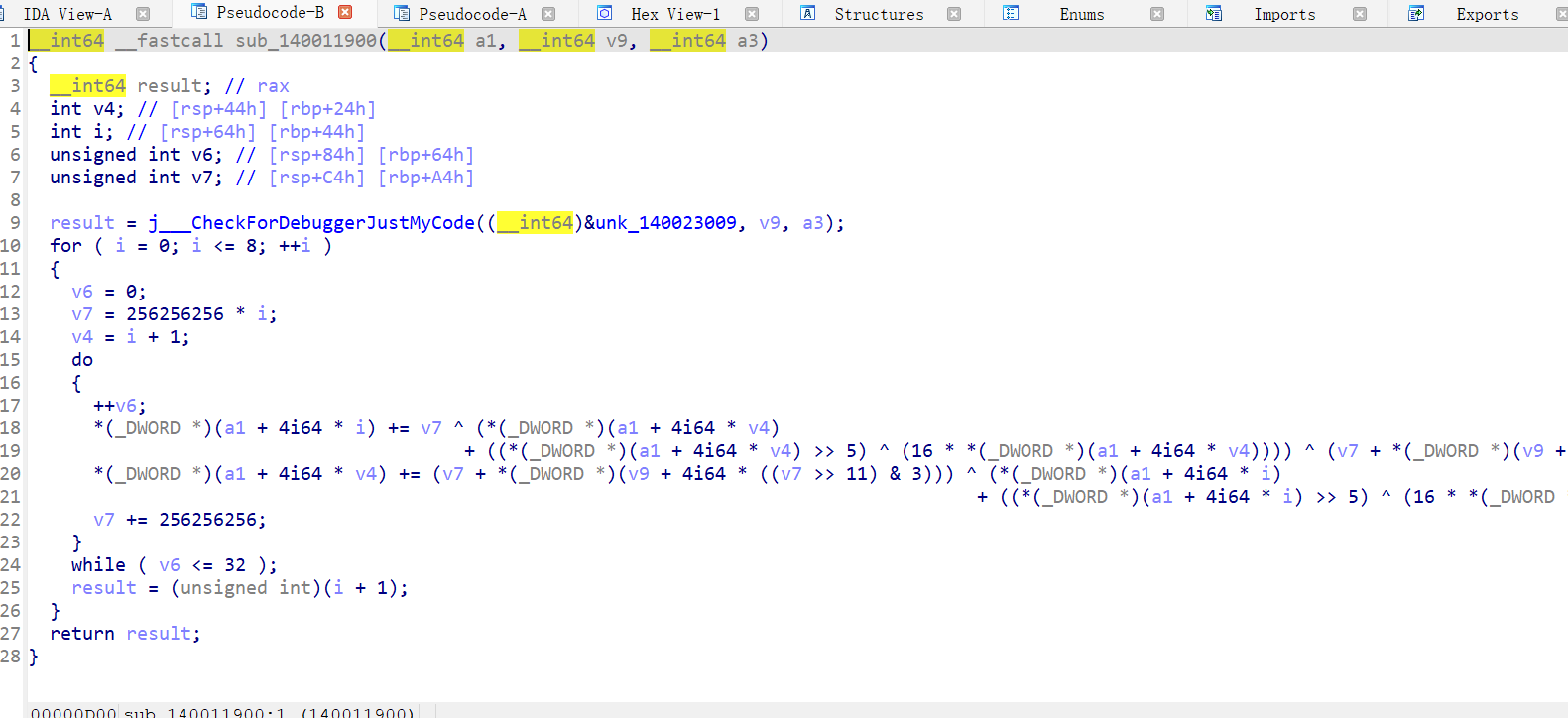Screen dimensions: 1568x718
Task: Click the 'do' keyword on line 15
Action: tap(82, 359)
